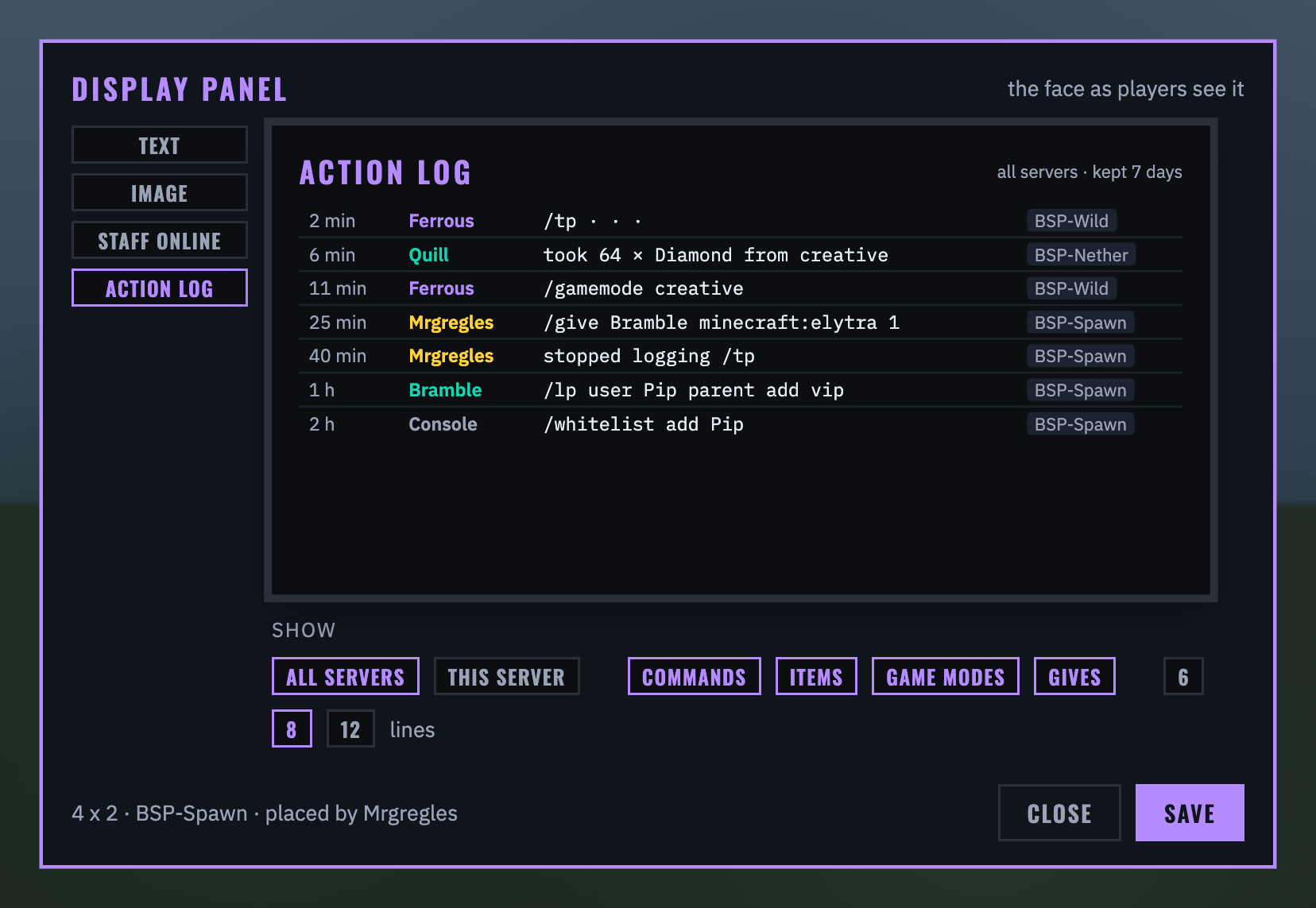Toggle the Commands filter
This screenshot has width=1316, height=908.
pyautogui.click(x=694, y=676)
